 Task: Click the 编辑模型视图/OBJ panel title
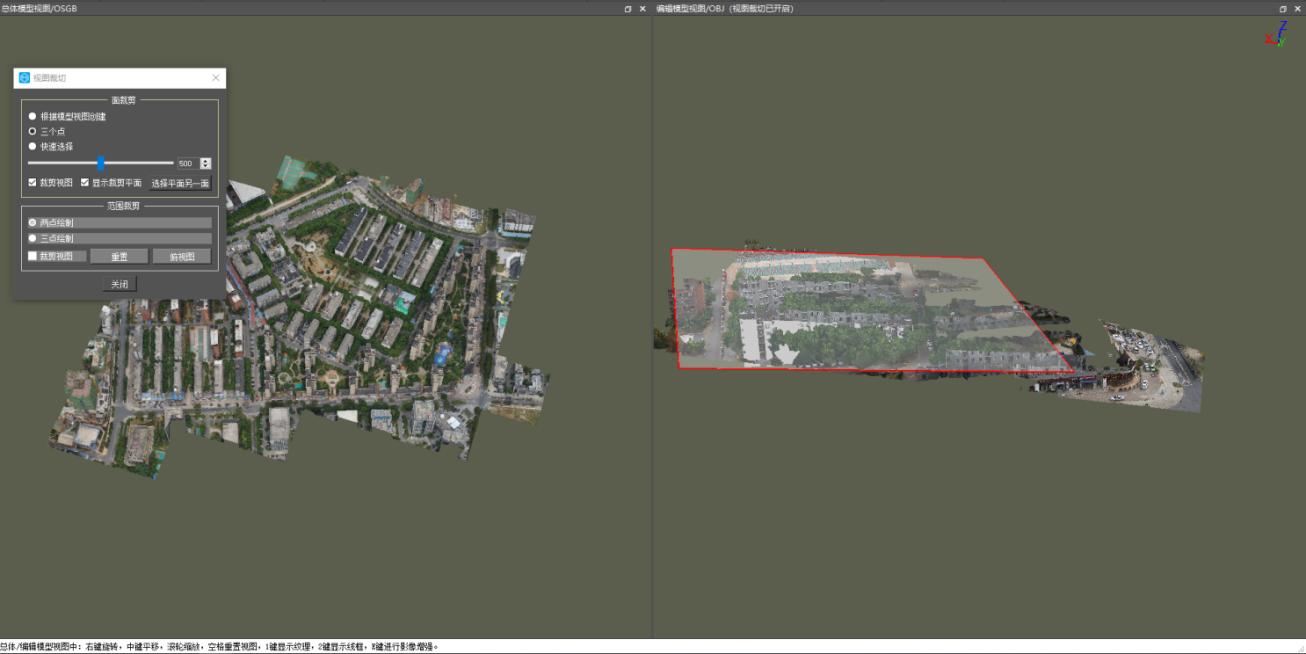(x=724, y=8)
